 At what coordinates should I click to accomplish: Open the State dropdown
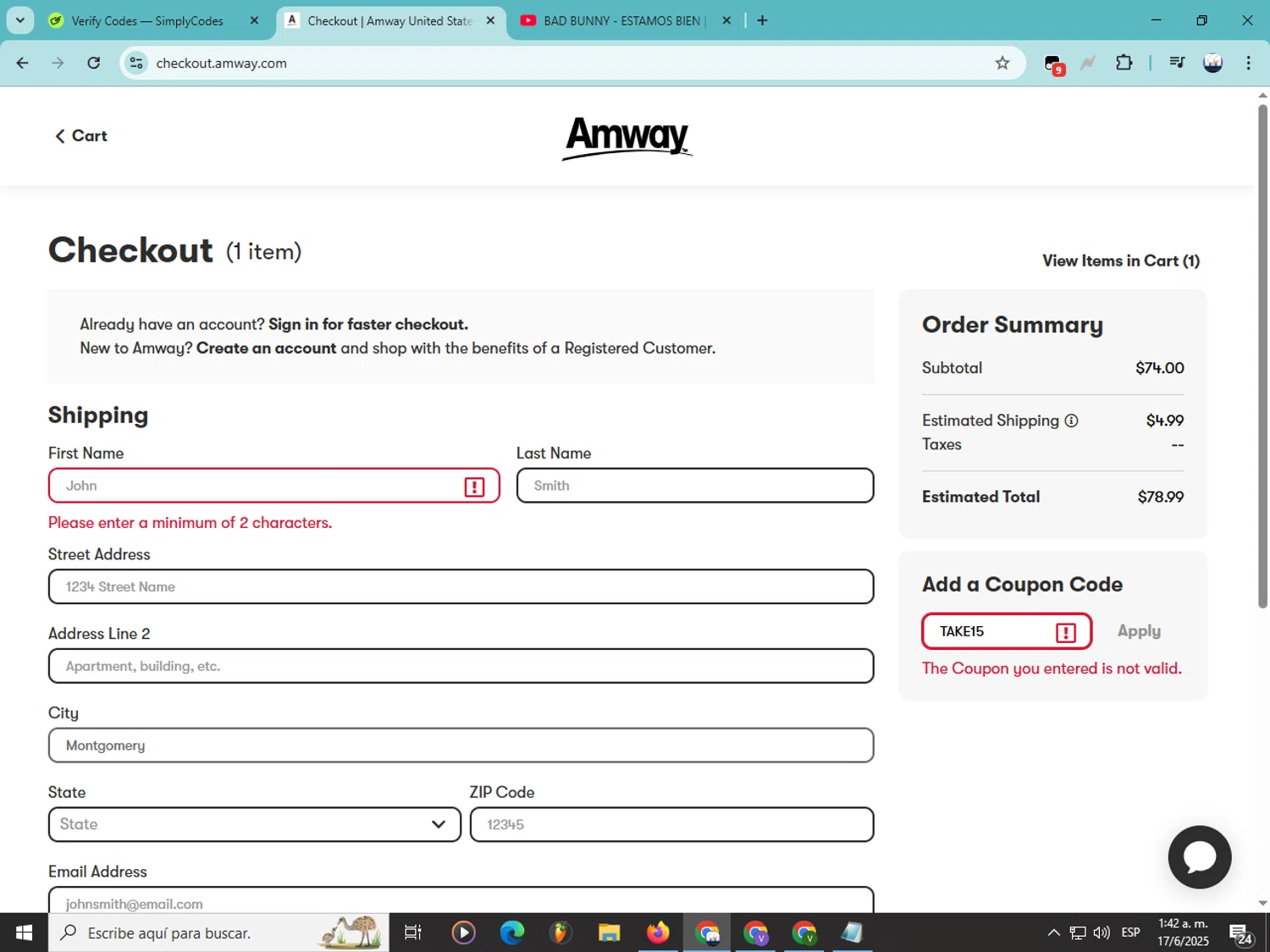[x=254, y=824]
